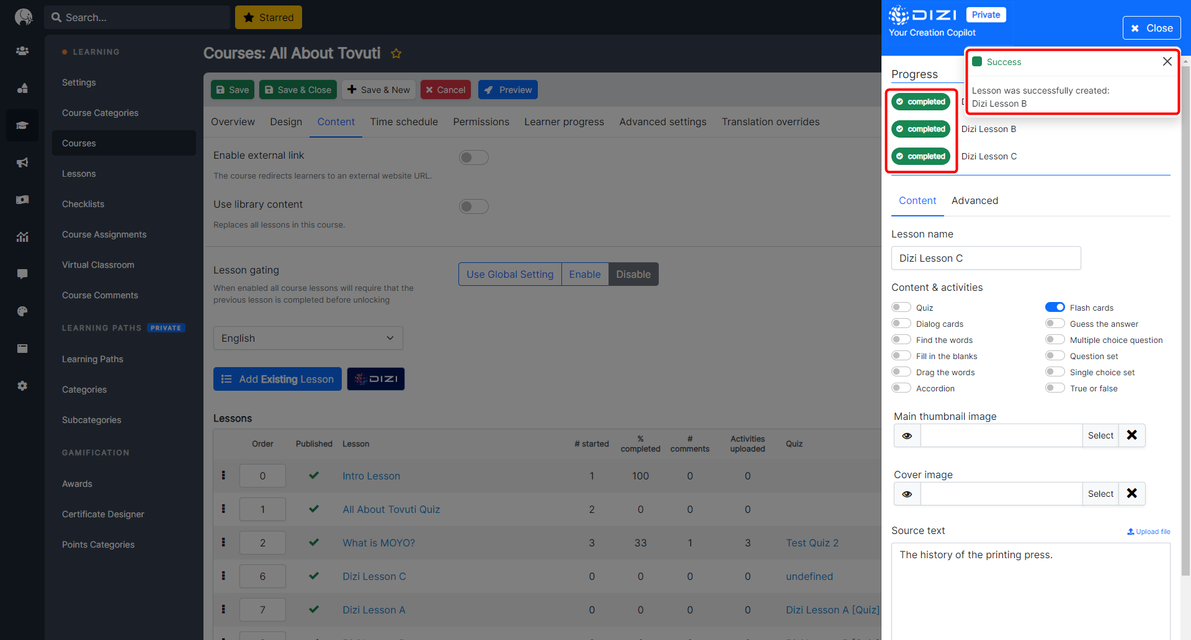1191x640 pixels.
Task: Grab the Dizi Lesson A row handle
Action: [x=223, y=609]
